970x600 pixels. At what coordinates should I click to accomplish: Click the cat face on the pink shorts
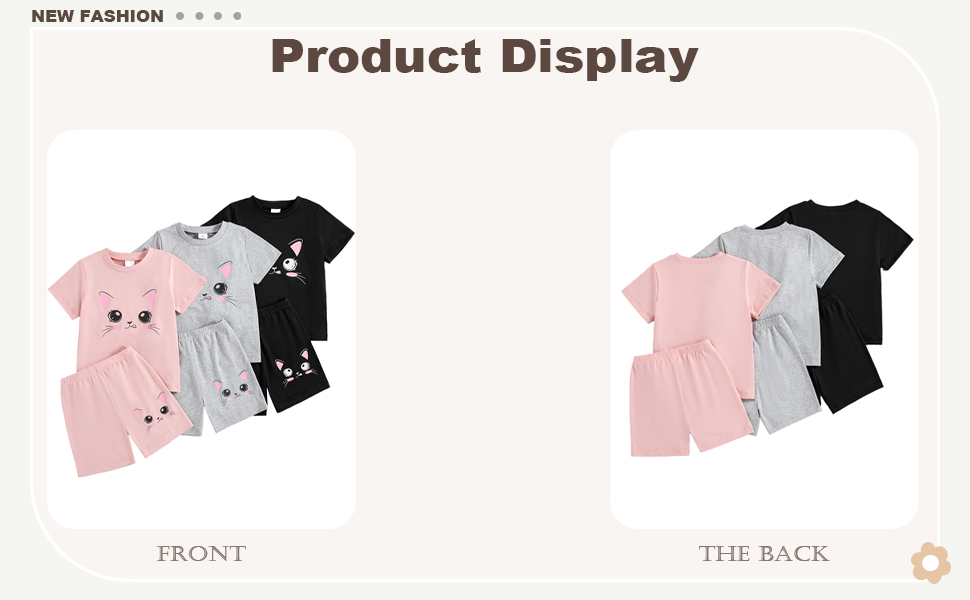[154, 413]
